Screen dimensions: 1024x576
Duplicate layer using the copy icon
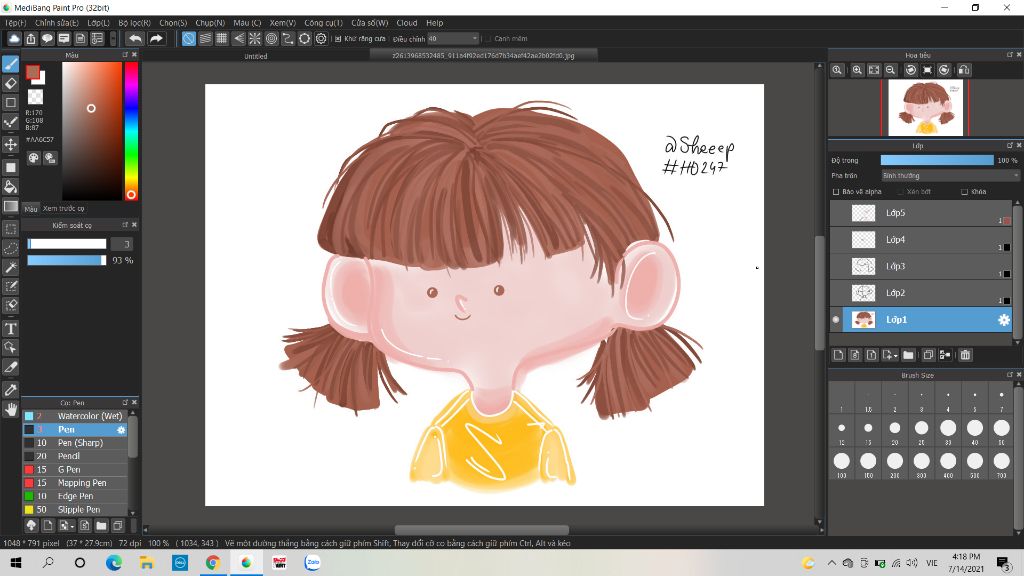[927, 355]
